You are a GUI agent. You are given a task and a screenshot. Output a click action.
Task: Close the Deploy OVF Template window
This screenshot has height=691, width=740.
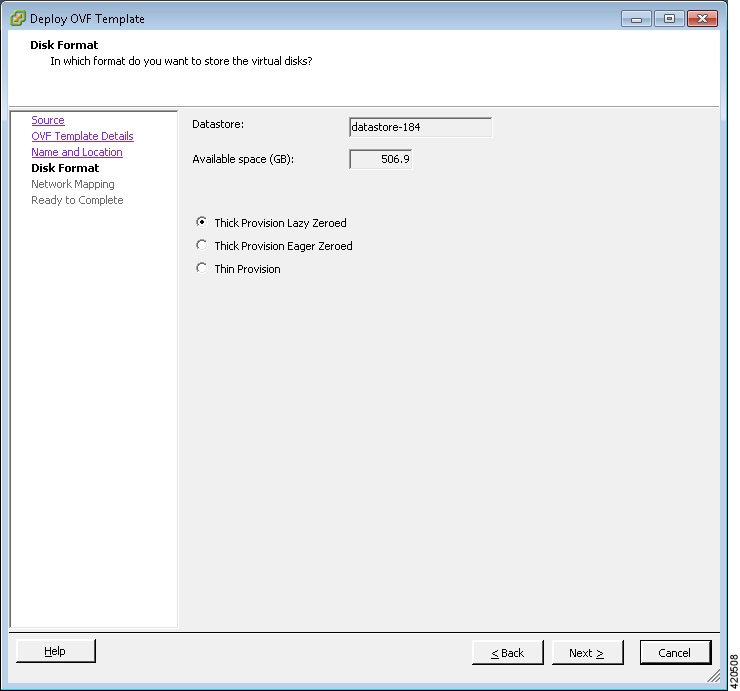pyautogui.click(x=702, y=19)
